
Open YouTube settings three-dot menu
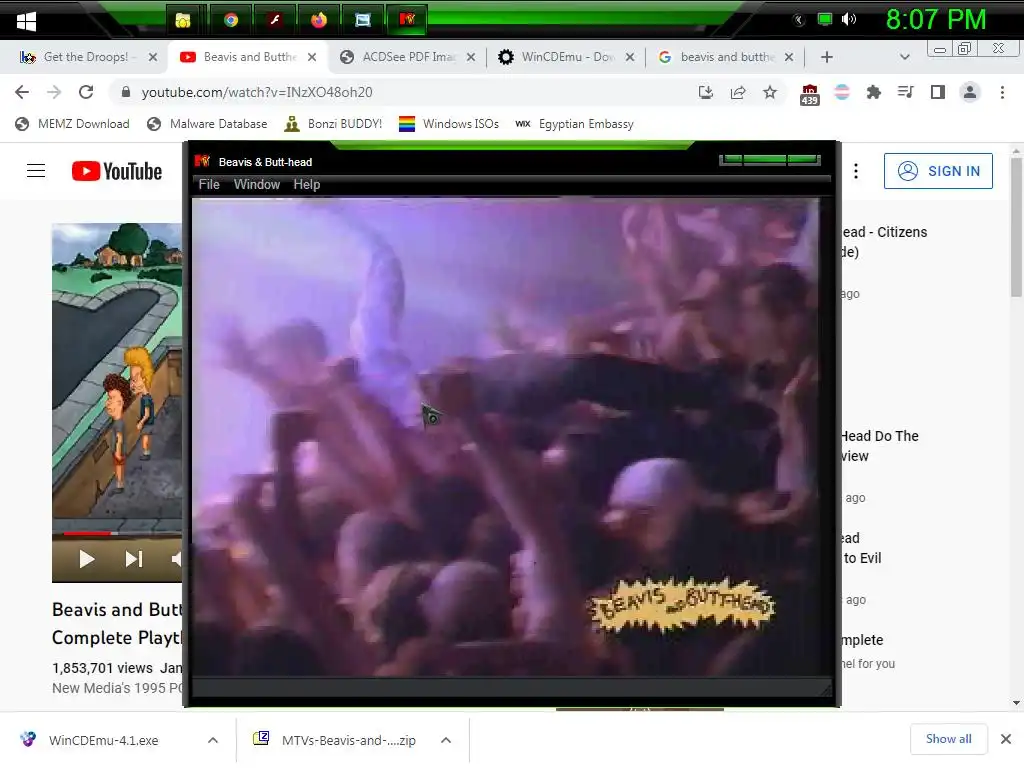856,171
